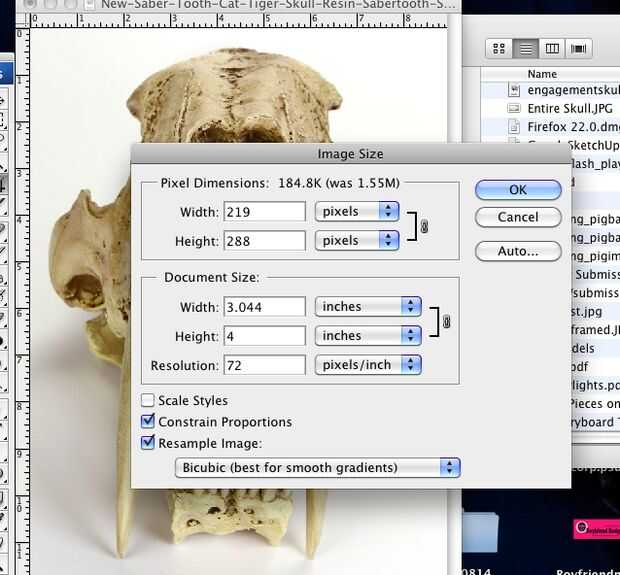Open the document Width inches dropdown

[368, 306]
